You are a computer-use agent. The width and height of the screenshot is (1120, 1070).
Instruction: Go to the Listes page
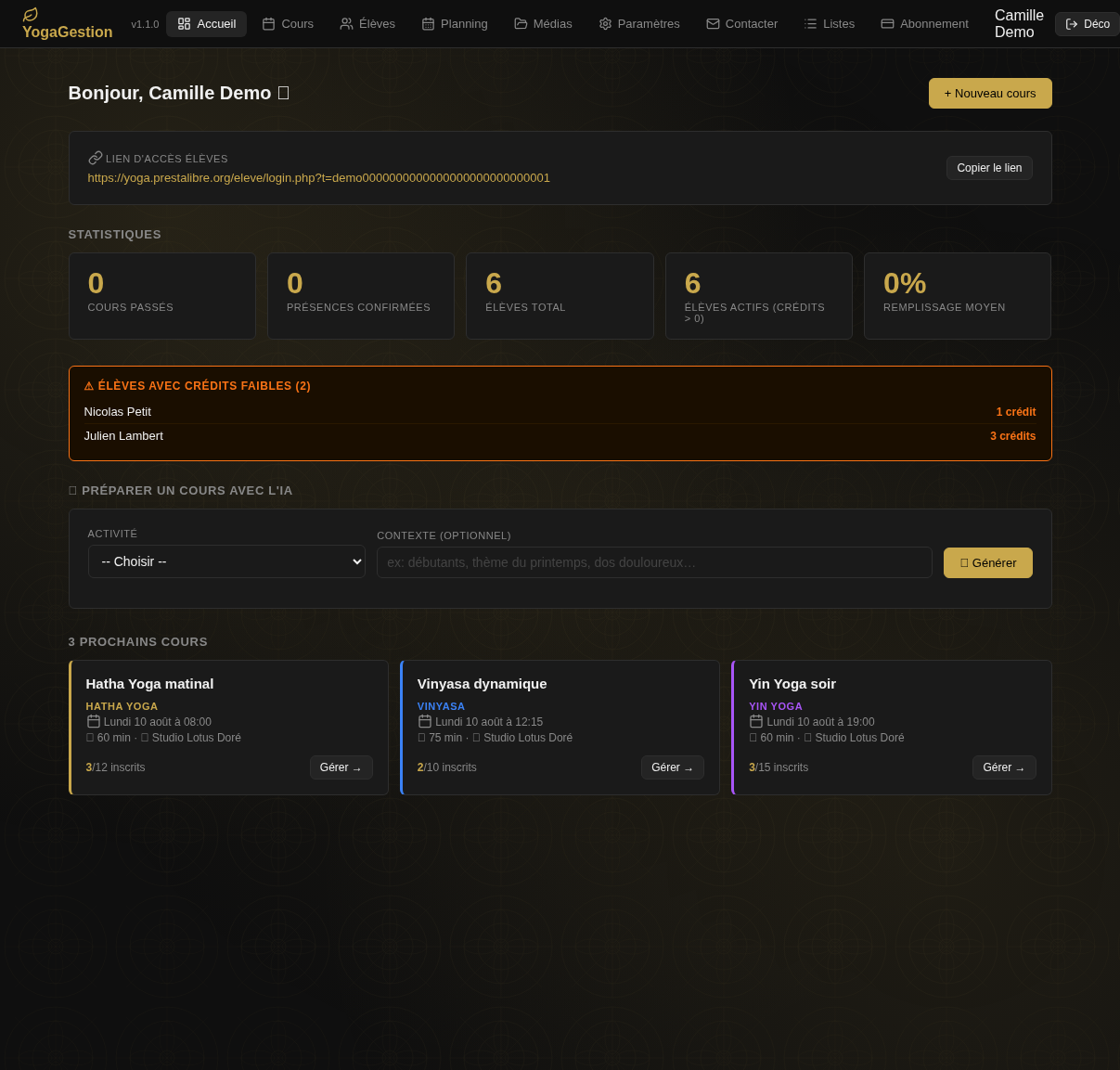coord(830,24)
